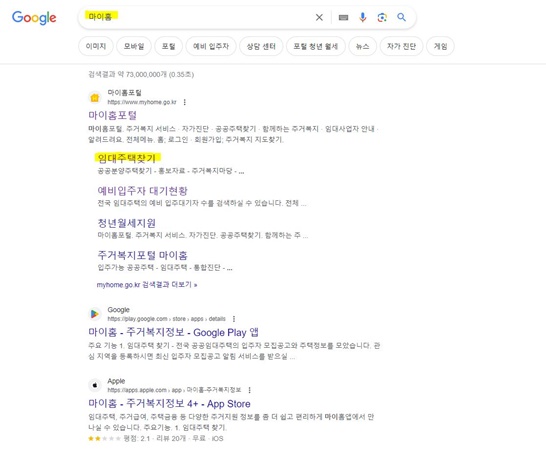Click the star rating under App Store result

pos(104,438)
